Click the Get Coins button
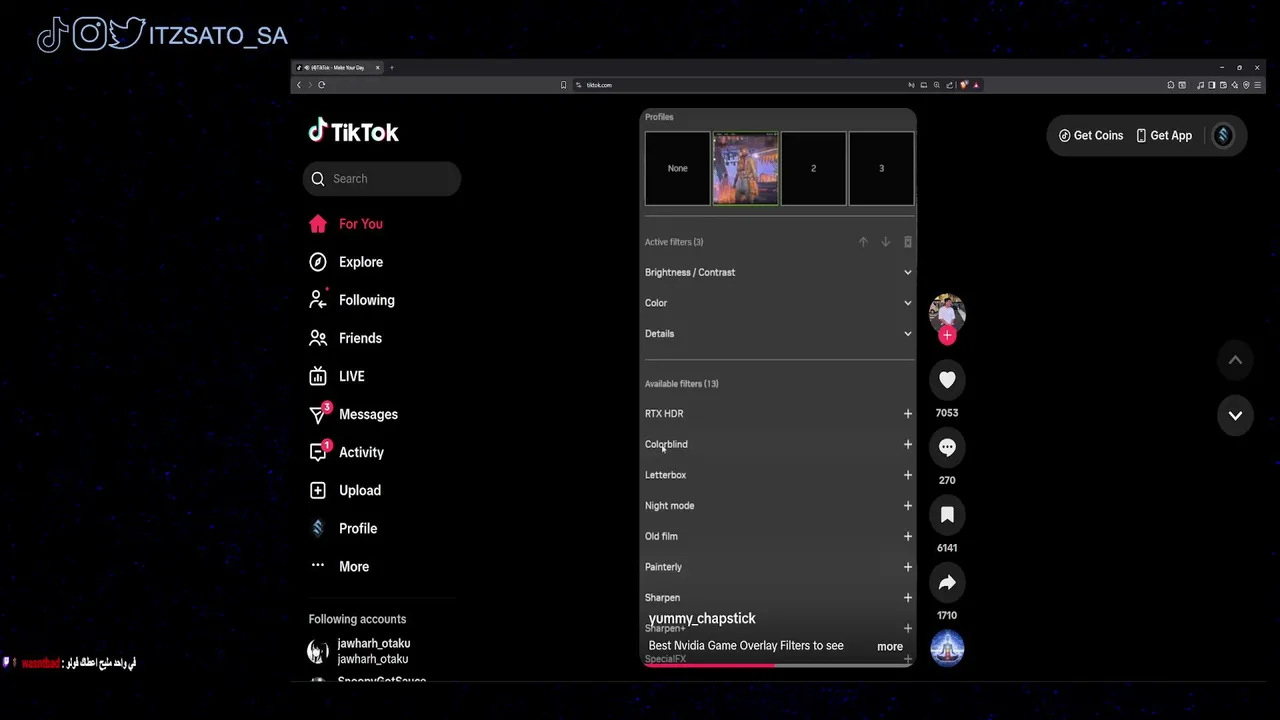The width and height of the screenshot is (1280, 720). 1091,136
